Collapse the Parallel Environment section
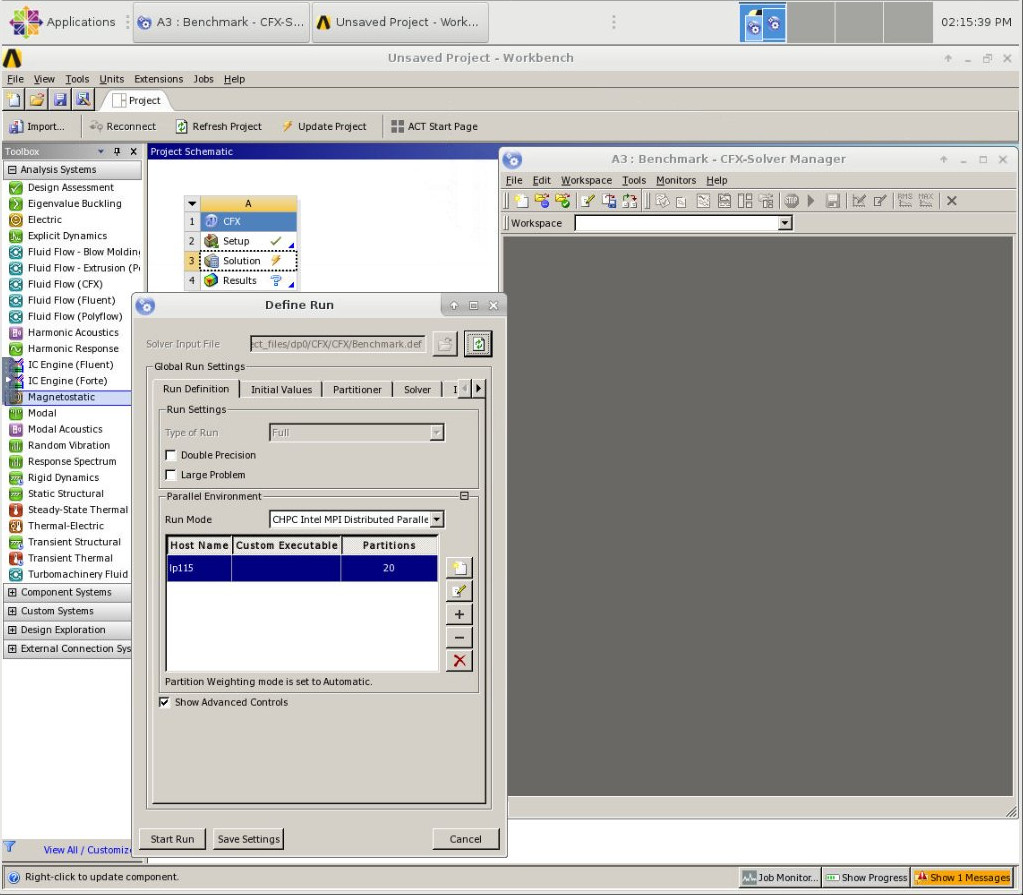The width and height of the screenshot is (1023, 895). pyautogui.click(x=465, y=496)
